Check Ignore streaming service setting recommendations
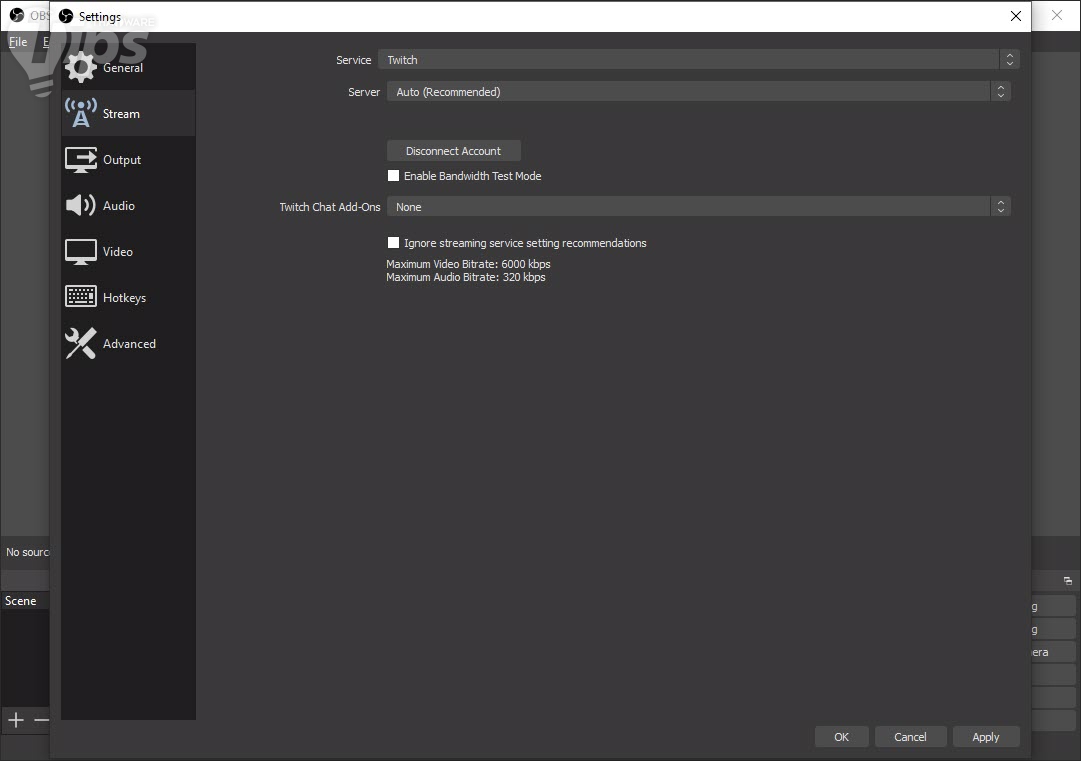The width and height of the screenshot is (1081, 761). pyautogui.click(x=394, y=243)
